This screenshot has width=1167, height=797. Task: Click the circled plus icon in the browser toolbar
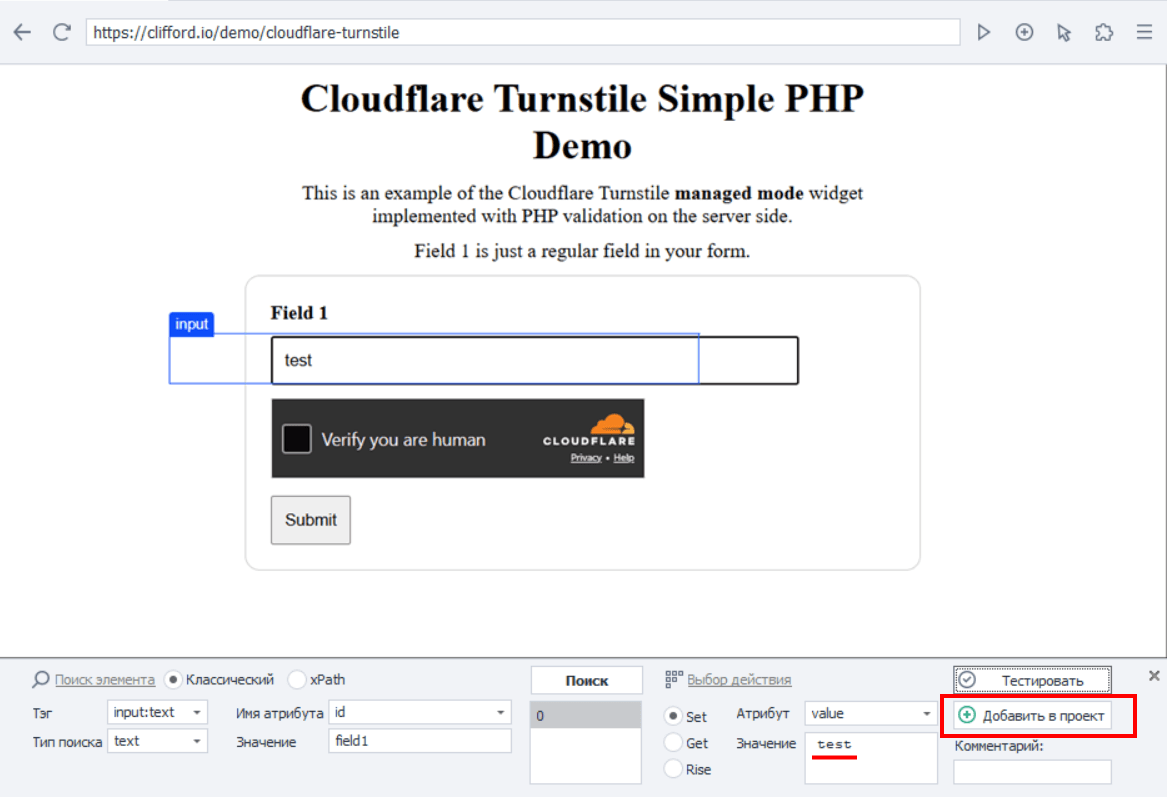(1024, 32)
